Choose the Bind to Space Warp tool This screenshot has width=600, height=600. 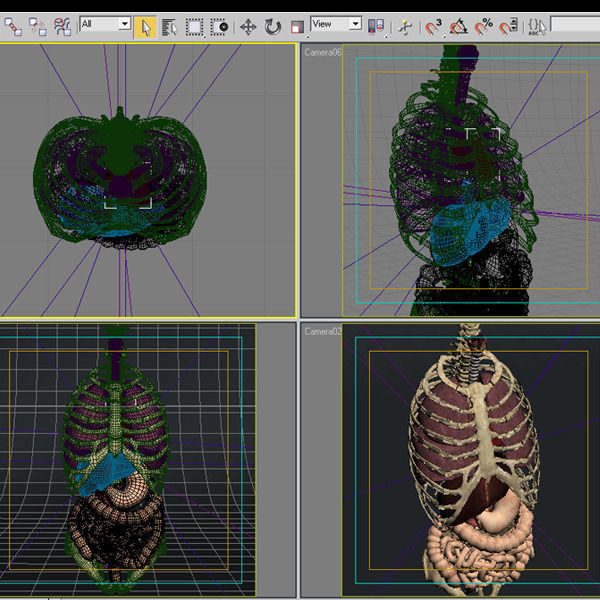(x=62, y=27)
